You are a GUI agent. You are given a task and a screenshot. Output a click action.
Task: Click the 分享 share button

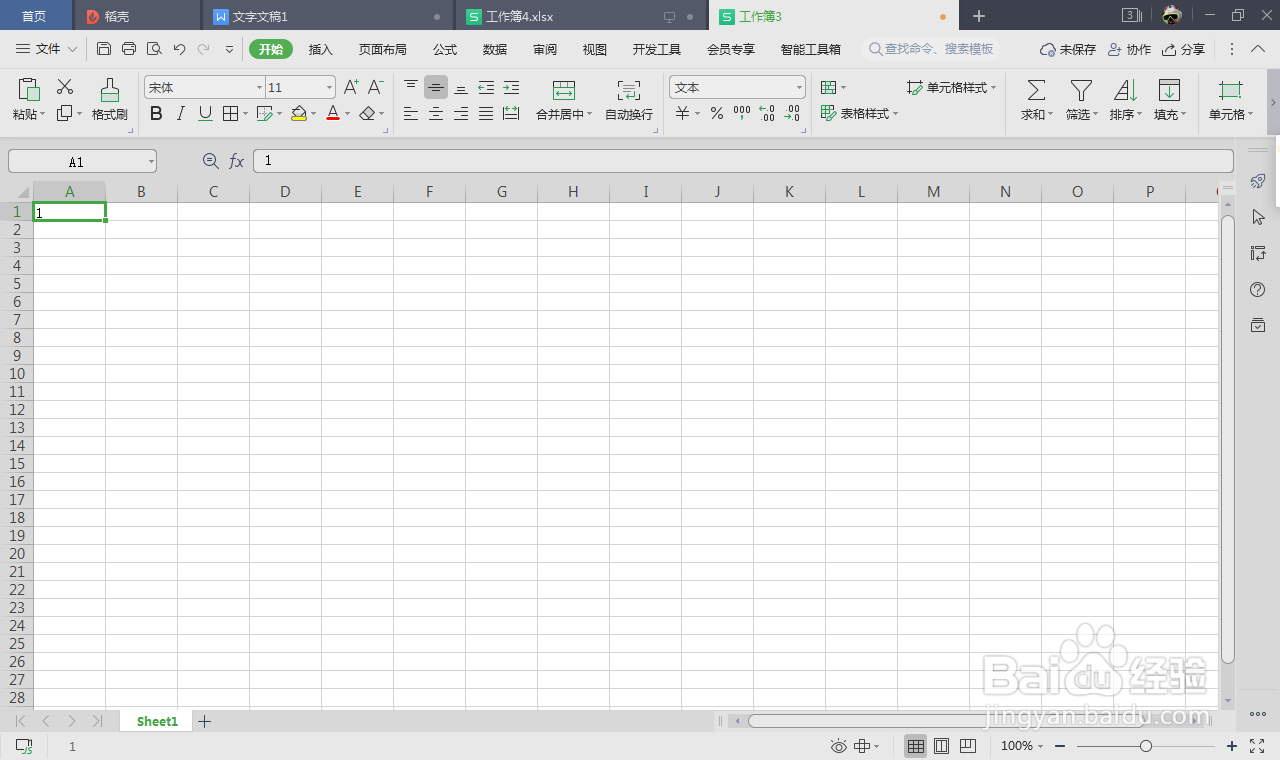tap(1184, 48)
